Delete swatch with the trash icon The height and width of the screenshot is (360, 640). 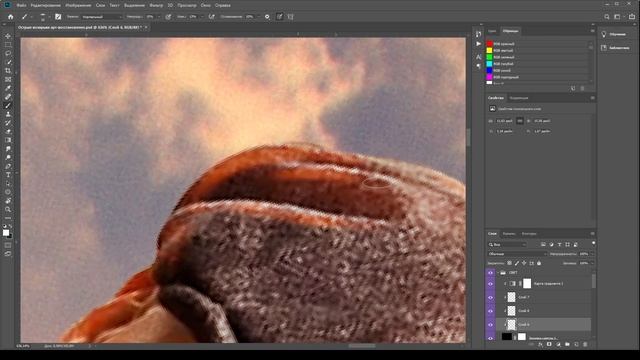(582, 88)
